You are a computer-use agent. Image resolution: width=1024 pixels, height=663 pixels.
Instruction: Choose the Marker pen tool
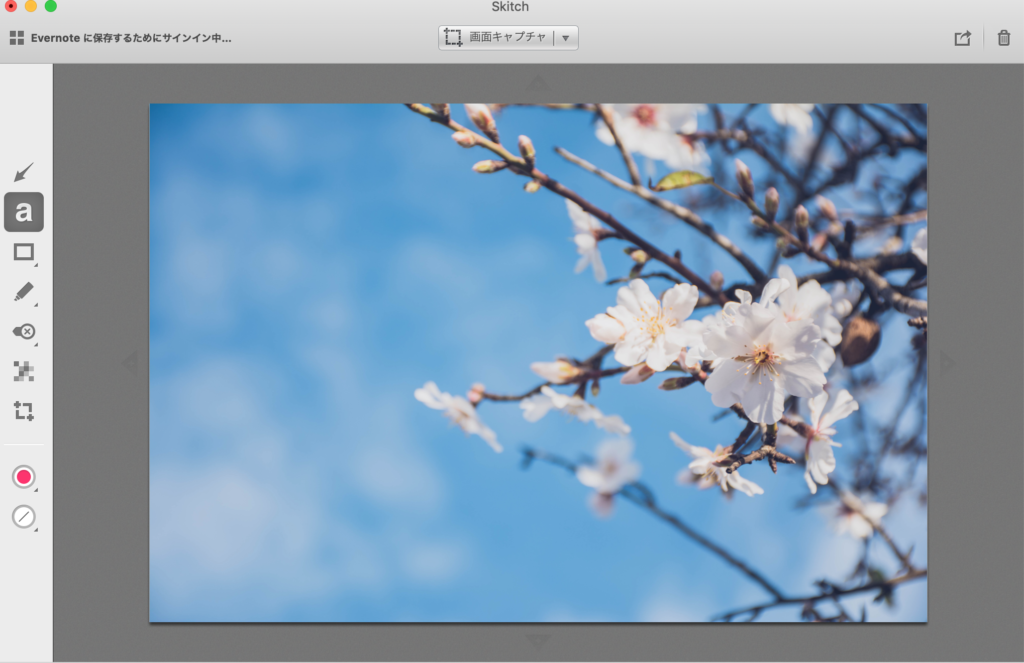24,292
